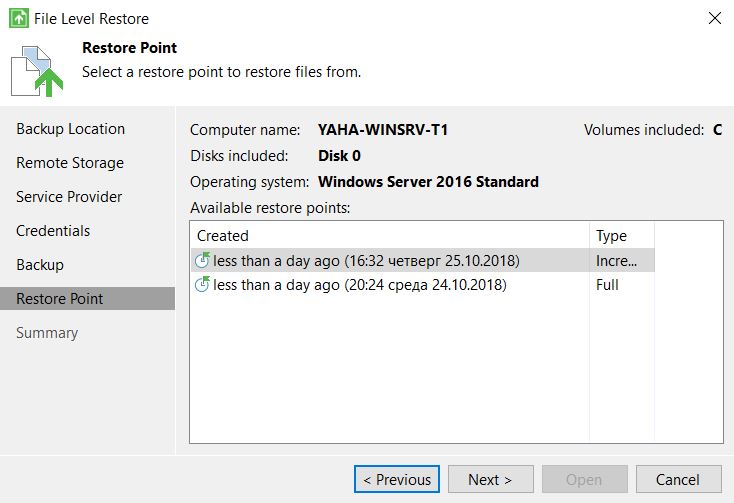This screenshot has width=734, height=503.
Task: Open the Credentials step
Action: pyautogui.click(x=53, y=231)
